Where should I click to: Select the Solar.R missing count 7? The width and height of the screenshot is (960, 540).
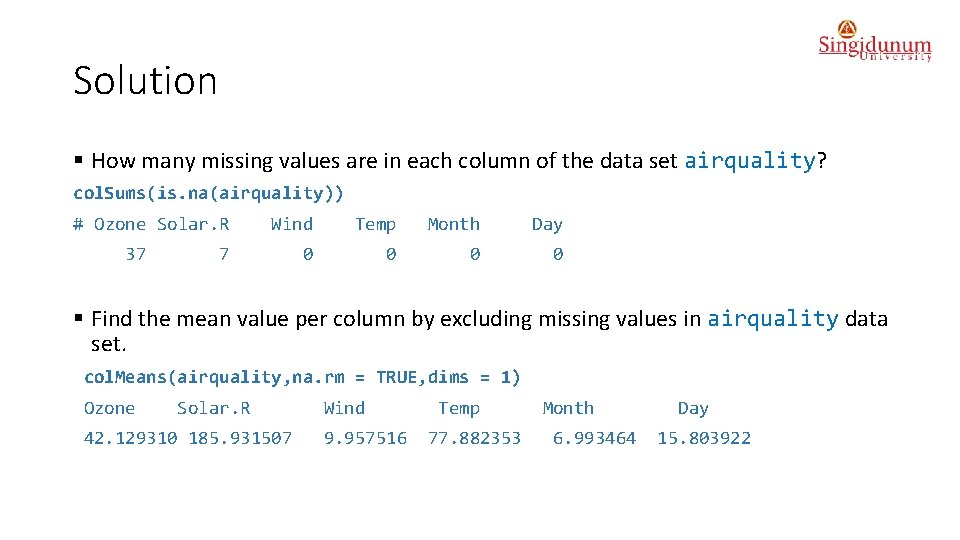click(x=223, y=254)
